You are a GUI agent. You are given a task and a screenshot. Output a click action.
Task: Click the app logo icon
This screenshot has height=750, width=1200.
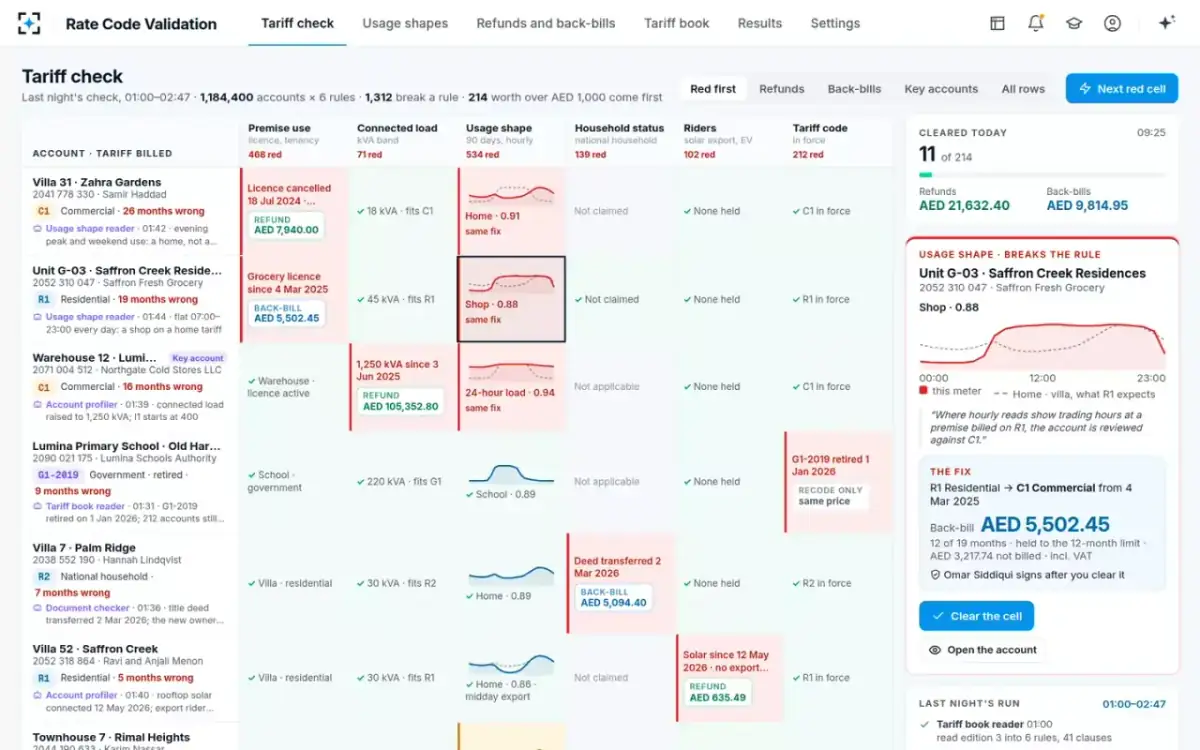pos(30,23)
